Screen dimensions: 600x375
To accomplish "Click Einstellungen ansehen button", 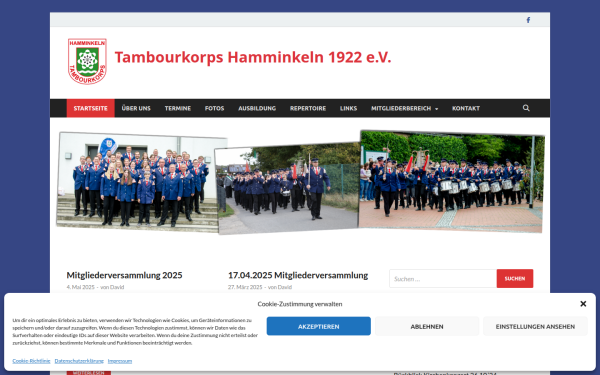I will pos(535,326).
